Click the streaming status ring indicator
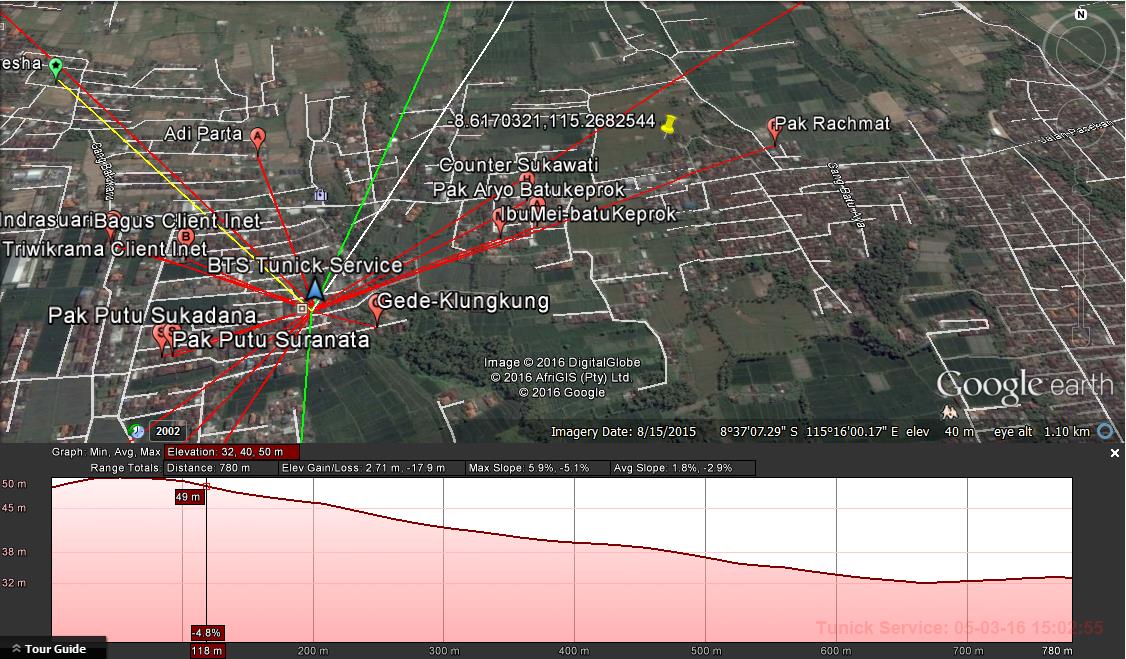Image resolution: width=1126 pixels, height=659 pixels. [1106, 431]
